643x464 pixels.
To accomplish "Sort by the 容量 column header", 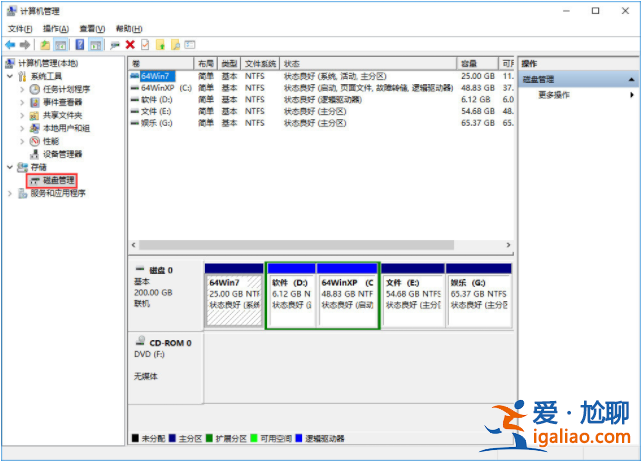I will pyautogui.click(x=478, y=64).
